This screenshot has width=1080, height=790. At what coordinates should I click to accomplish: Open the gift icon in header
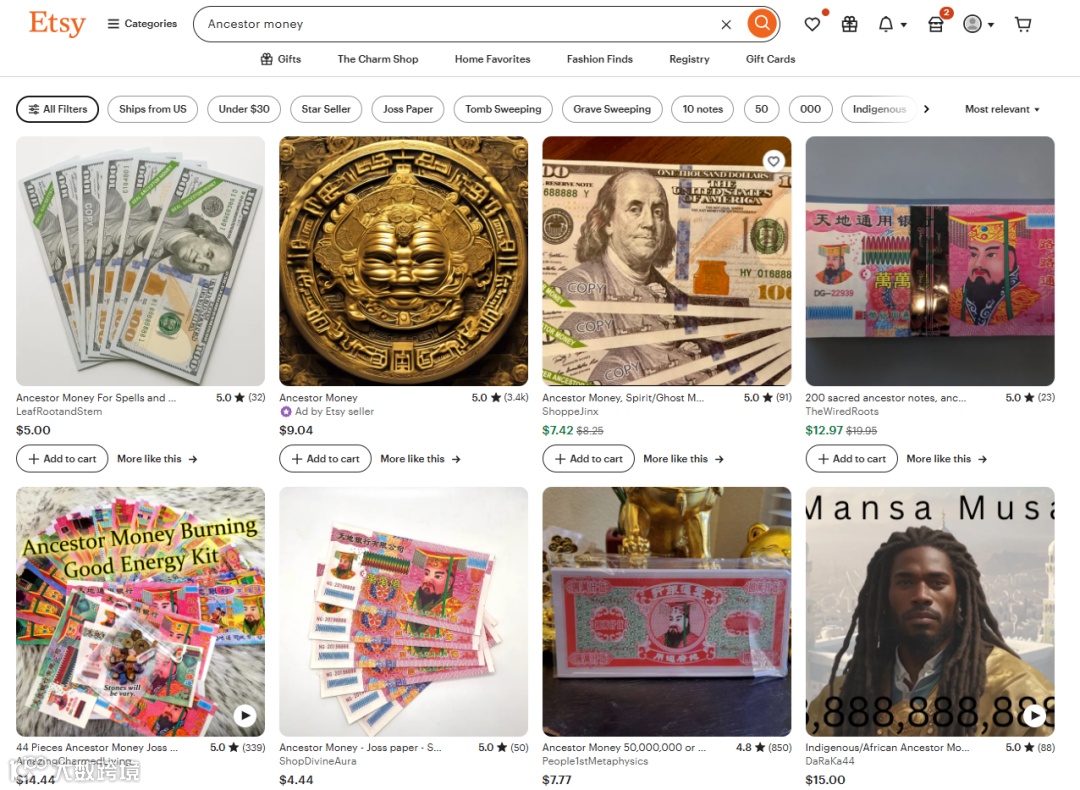850,24
